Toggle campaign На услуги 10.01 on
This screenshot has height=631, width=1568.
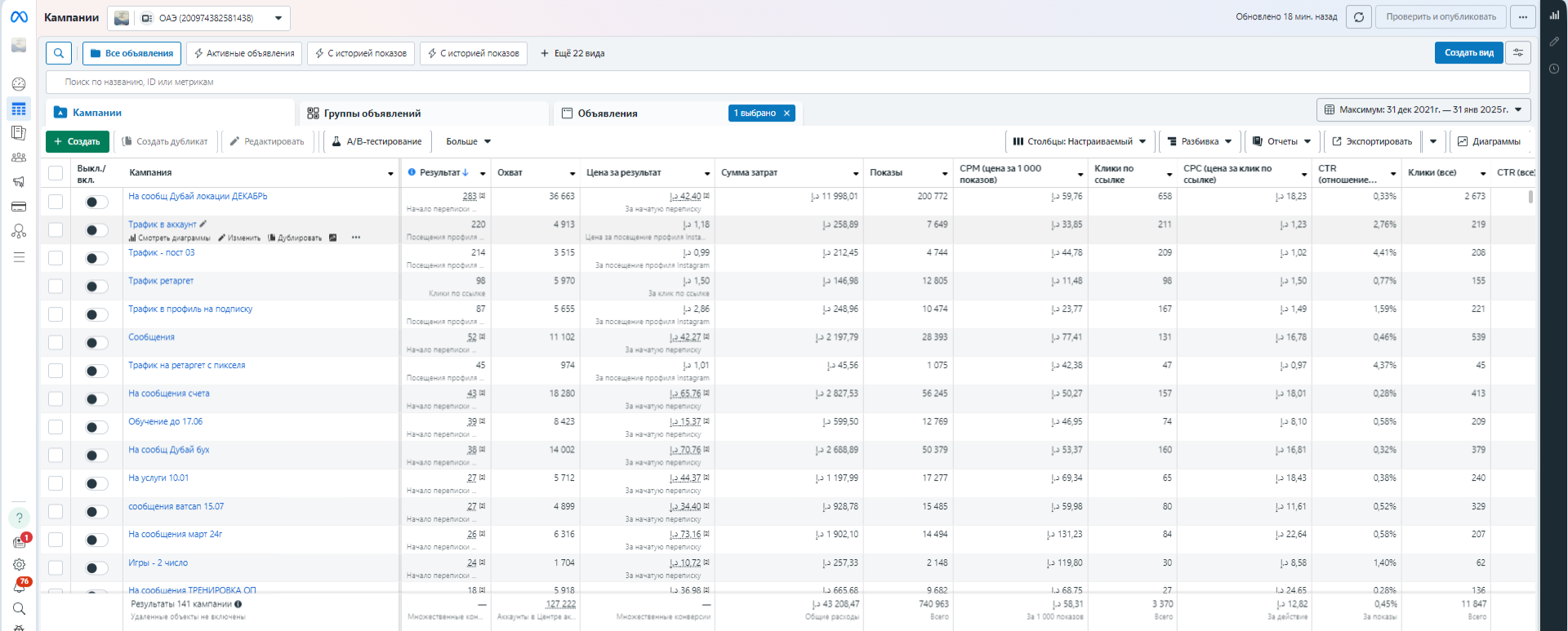[96, 484]
